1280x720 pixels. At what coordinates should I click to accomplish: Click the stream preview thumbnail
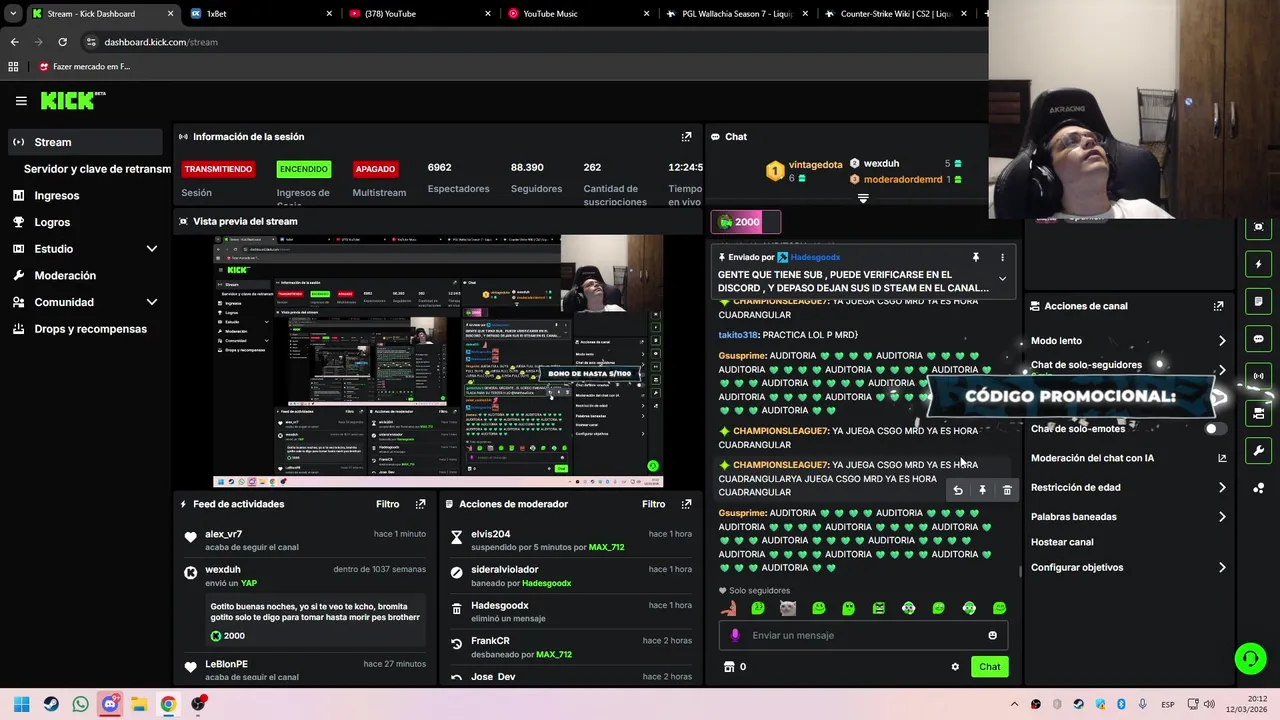[438, 361]
